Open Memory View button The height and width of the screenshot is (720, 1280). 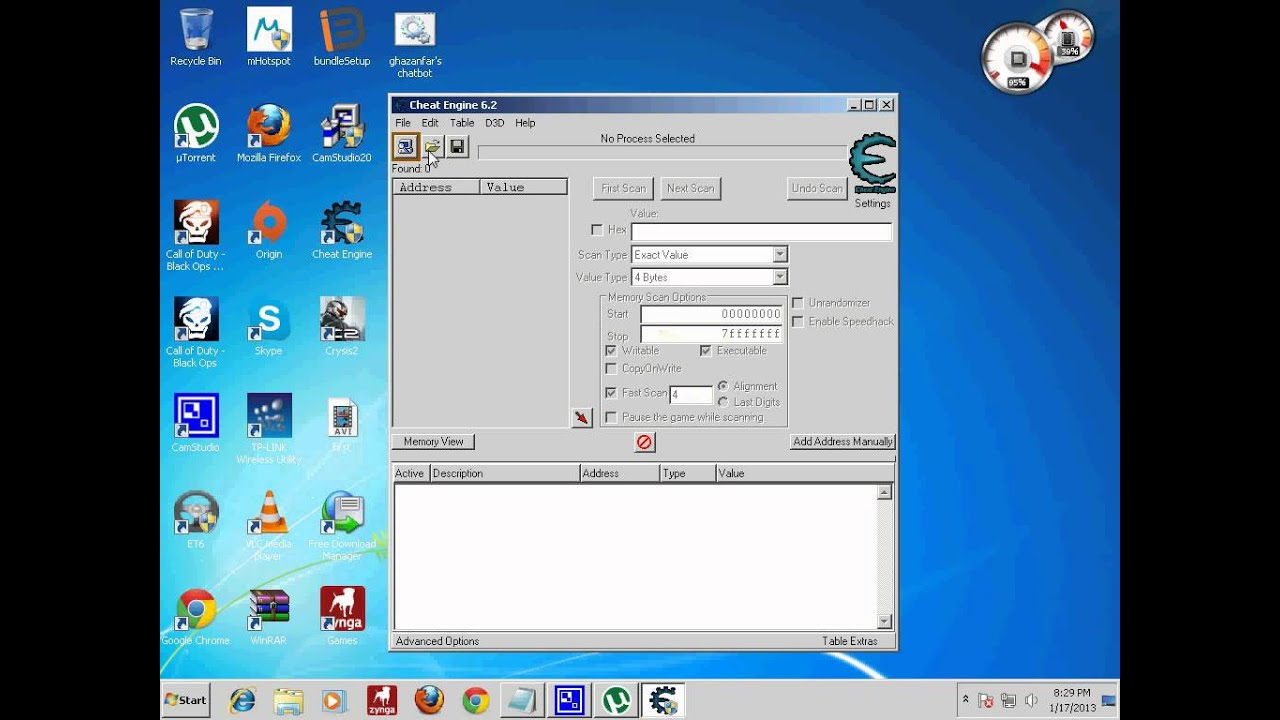[x=433, y=442]
